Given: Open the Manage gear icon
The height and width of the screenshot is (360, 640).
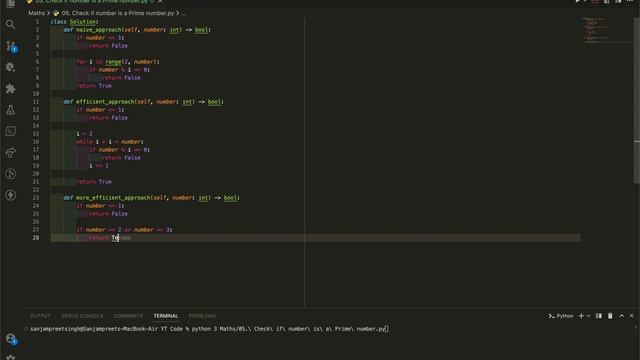Looking at the screenshot, I should 11,357.
